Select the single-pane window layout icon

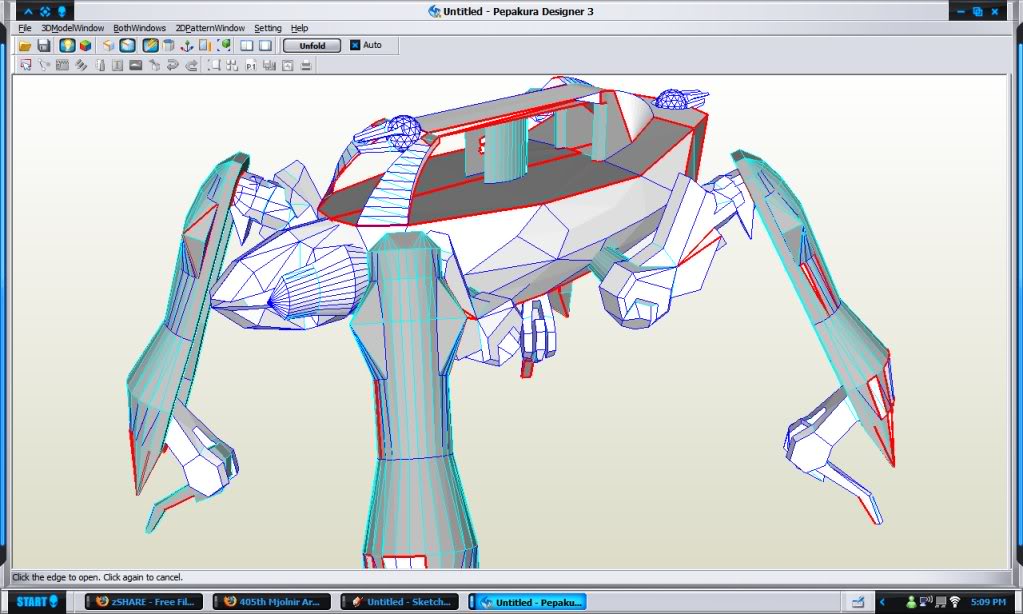[265, 46]
